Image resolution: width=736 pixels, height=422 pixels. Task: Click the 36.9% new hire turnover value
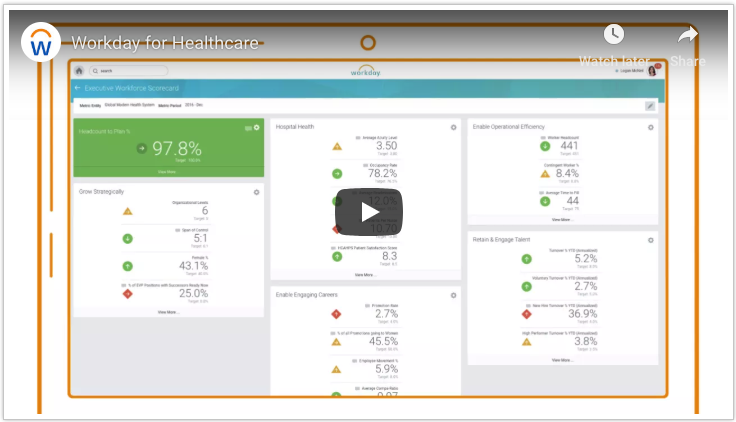(x=583, y=314)
